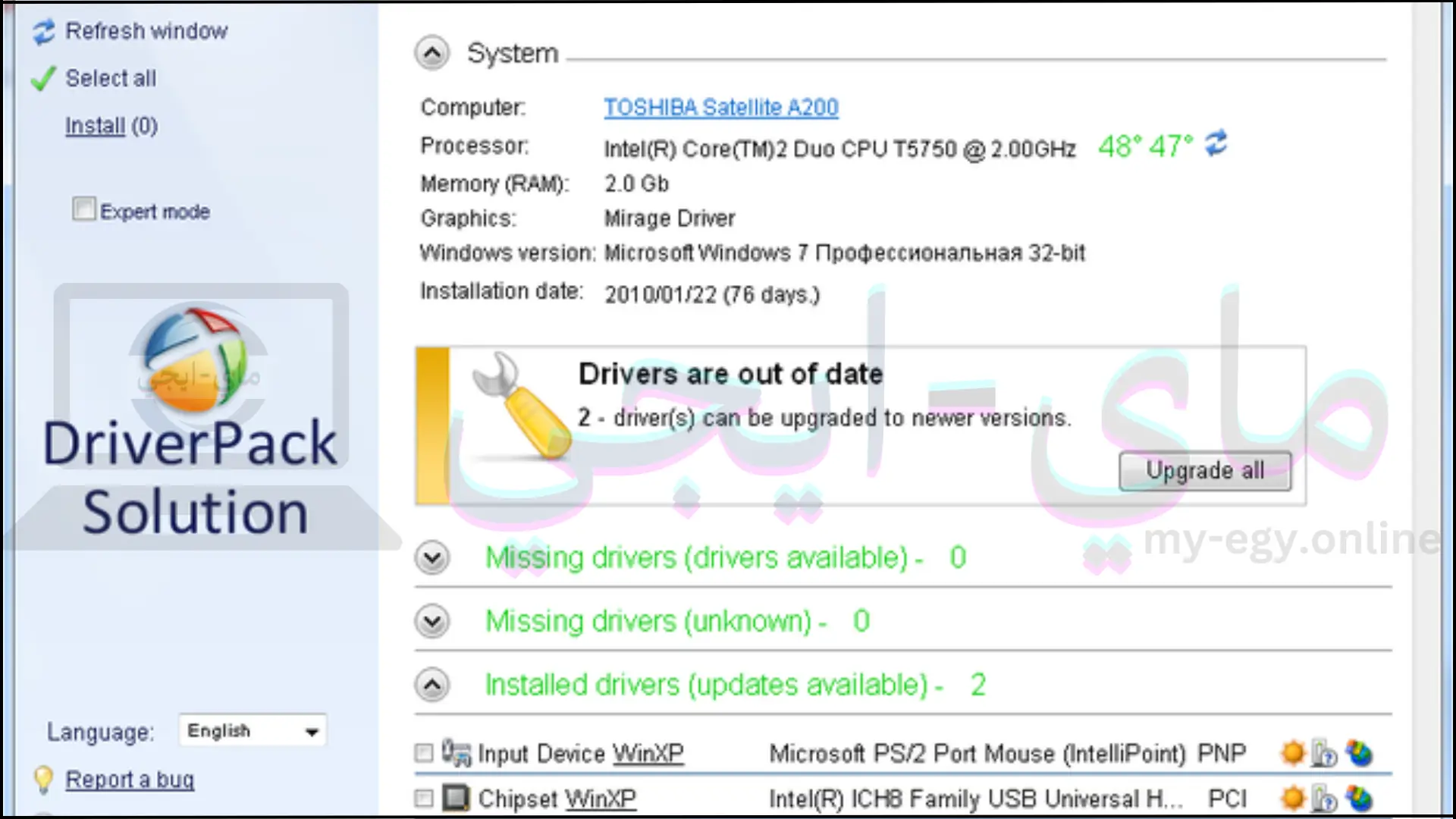This screenshot has height=819, width=1456.
Task: Click the PNP label in Input Device row
Action: point(1222,753)
